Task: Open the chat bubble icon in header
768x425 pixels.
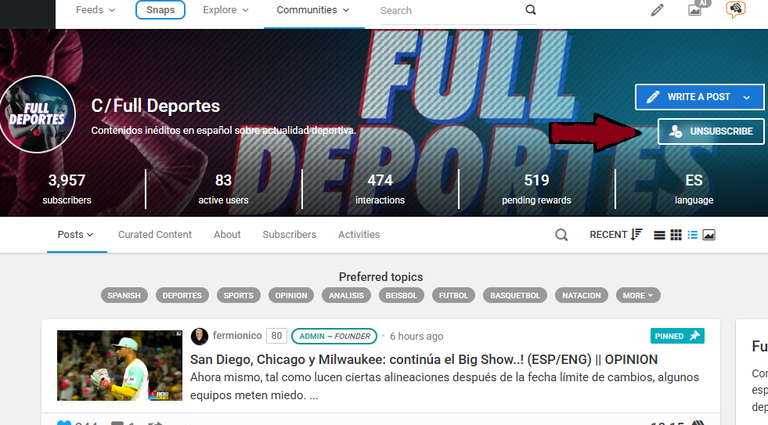Action: (735, 9)
